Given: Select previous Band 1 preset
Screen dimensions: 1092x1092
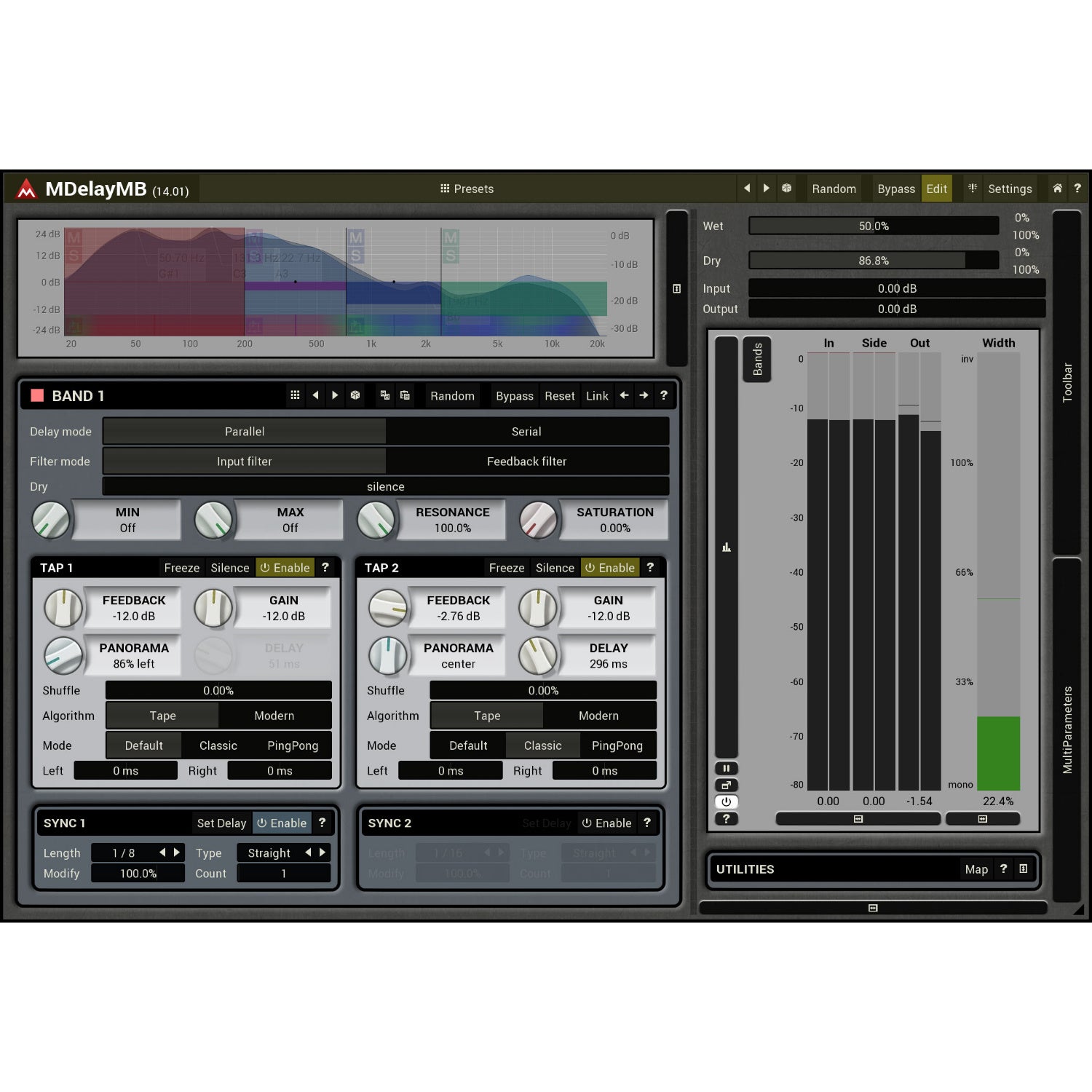Looking at the screenshot, I should coord(315,395).
